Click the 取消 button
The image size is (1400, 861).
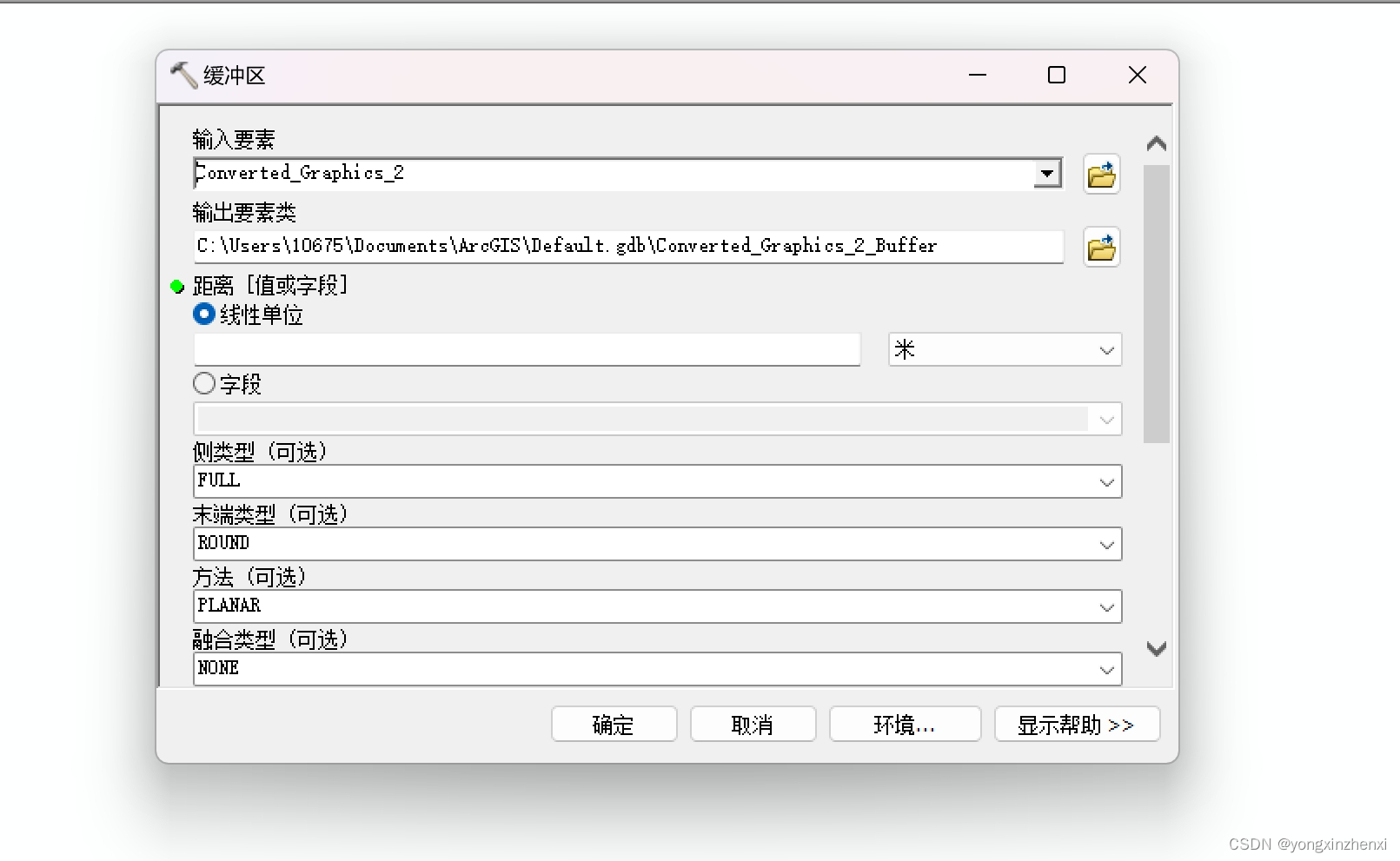click(x=753, y=724)
